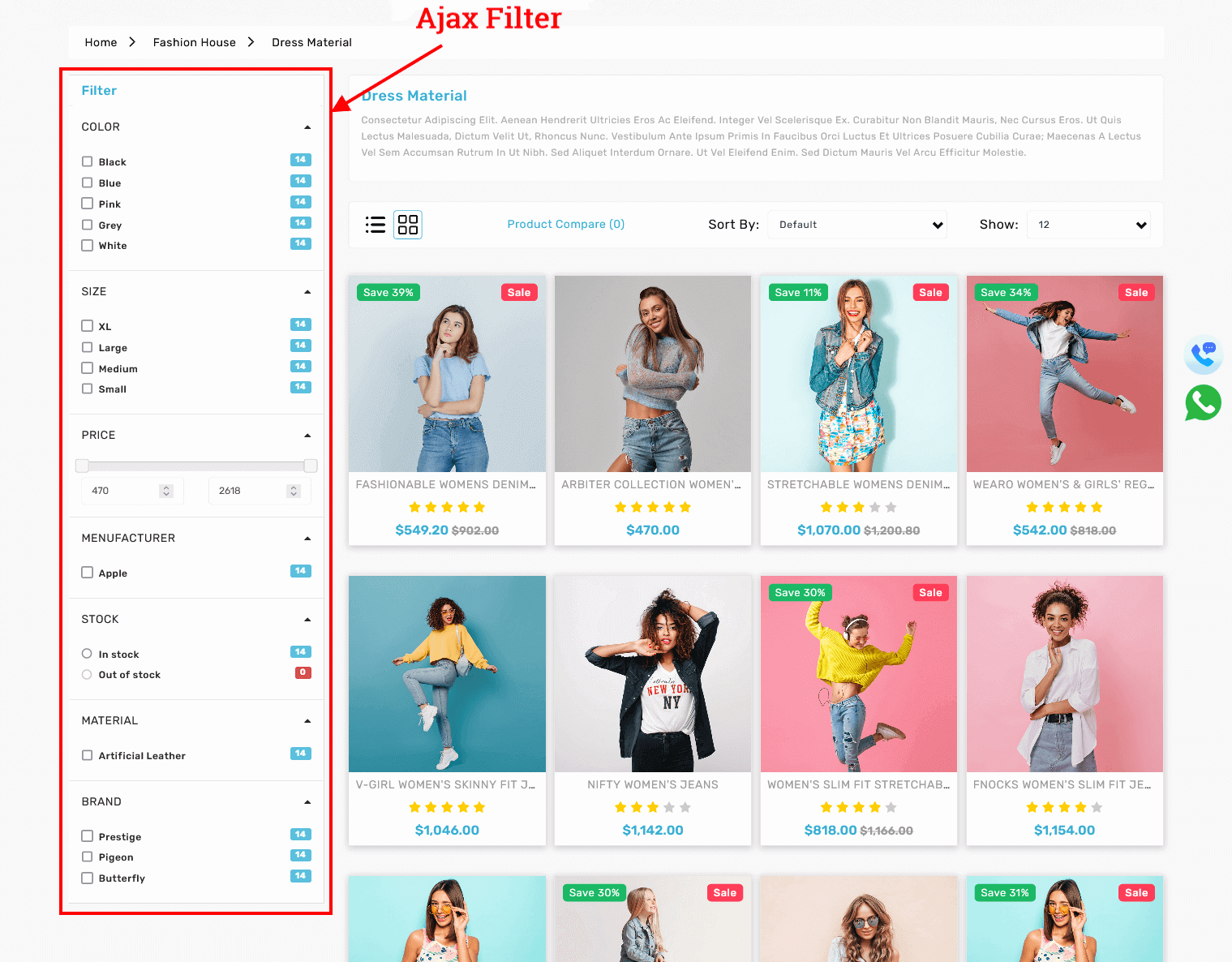The height and width of the screenshot is (962, 1232).
Task: Open the Show items count dropdown
Action: tap(1088, 225)
